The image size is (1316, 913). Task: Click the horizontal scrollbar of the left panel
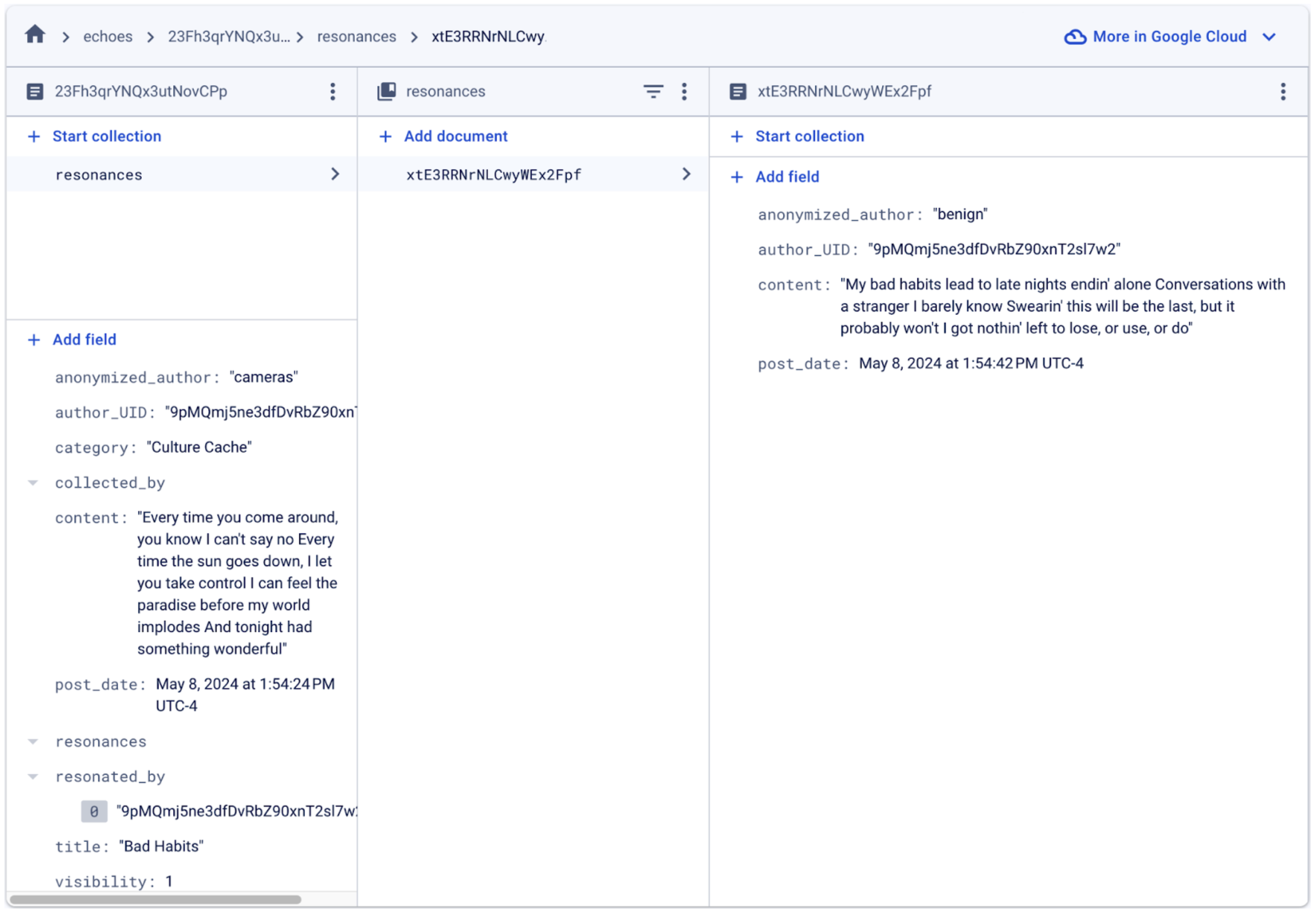click(x=155, y=900)
